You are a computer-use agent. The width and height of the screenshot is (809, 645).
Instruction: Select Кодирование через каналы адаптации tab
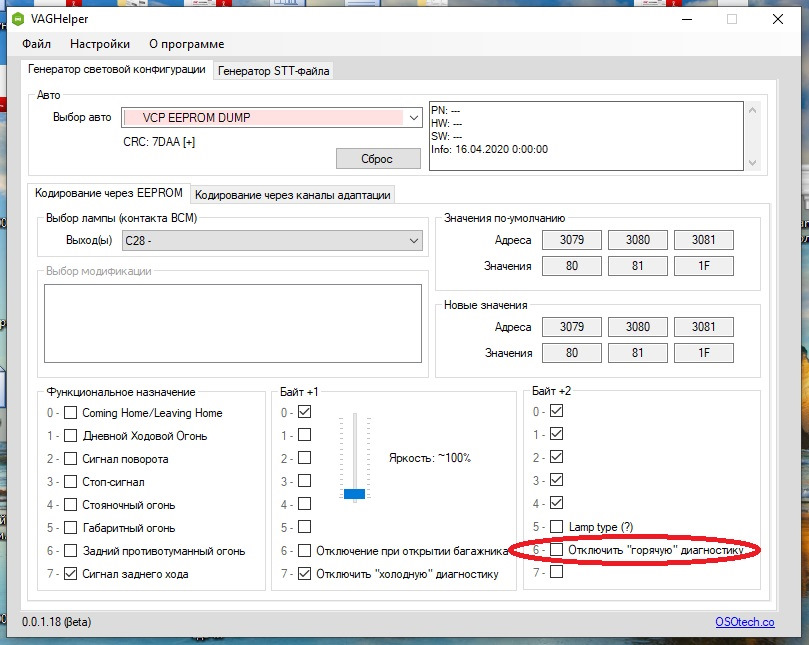pos(293,195)
